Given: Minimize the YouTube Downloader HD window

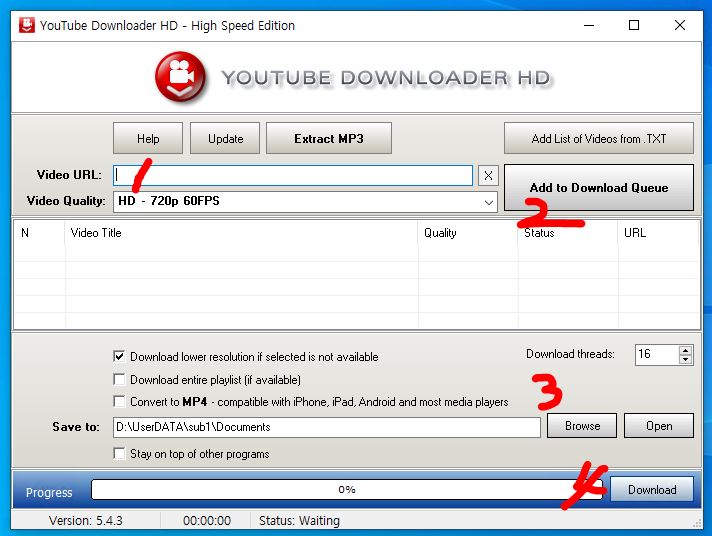Looking at the screenshot, I should (x=589, y=25).
